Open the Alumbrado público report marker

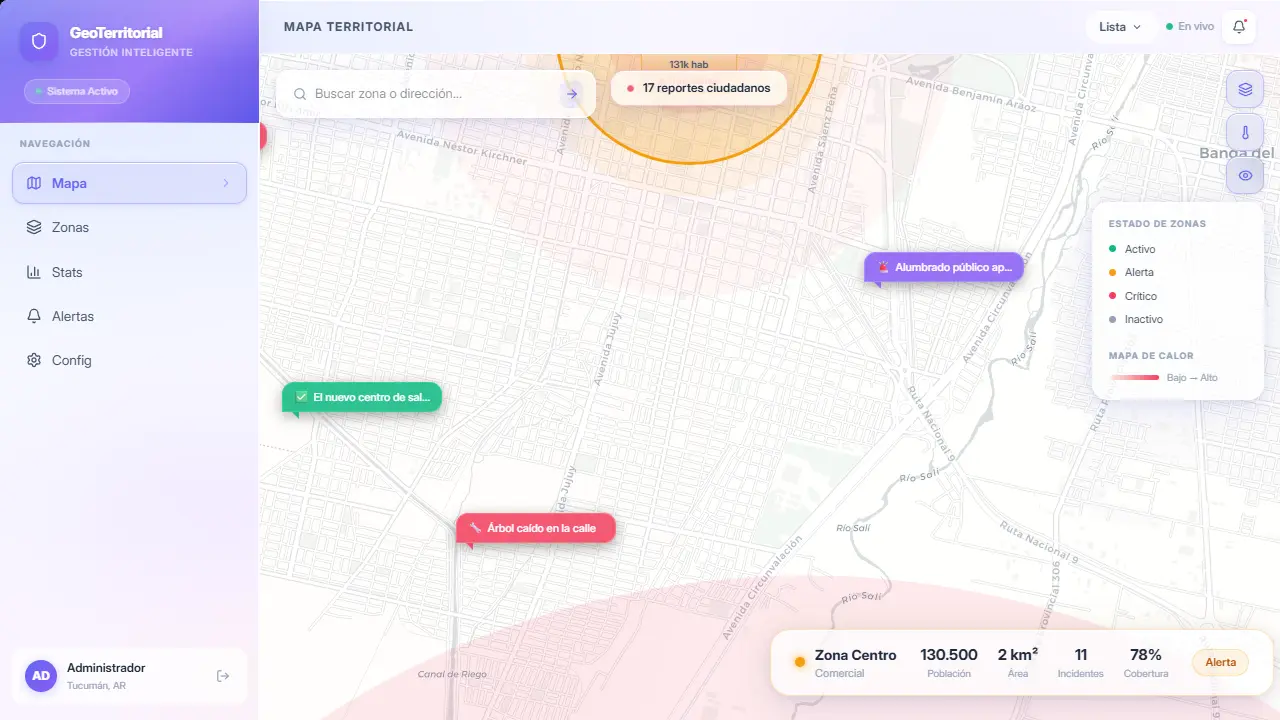[x=944, y=267]
